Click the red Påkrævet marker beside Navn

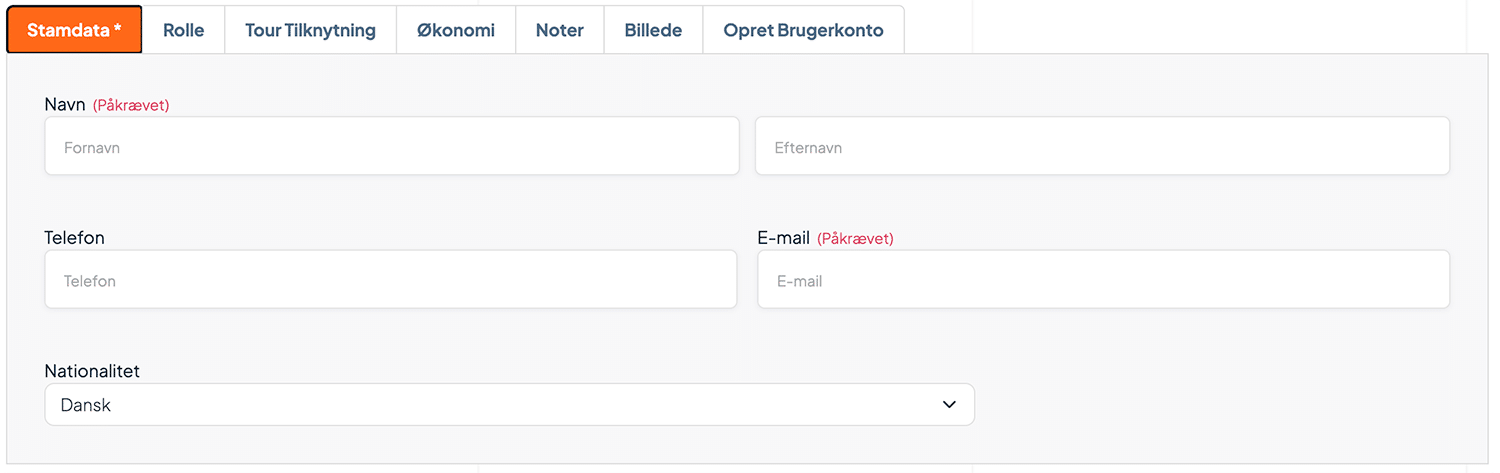click(x=131, y=105)
